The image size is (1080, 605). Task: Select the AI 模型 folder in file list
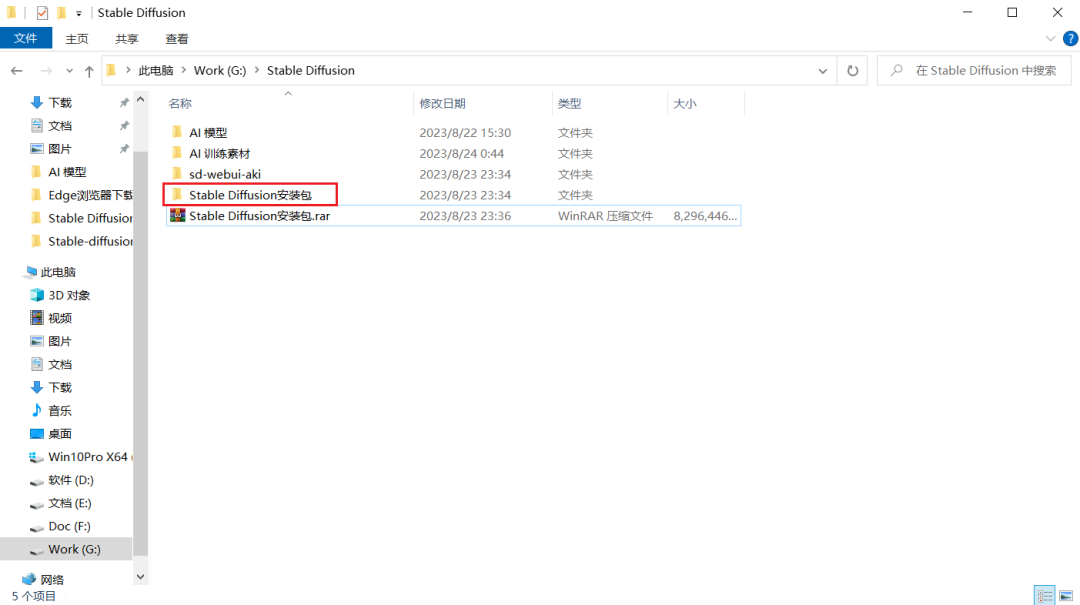pyautogui.click(x=208, y=132)
